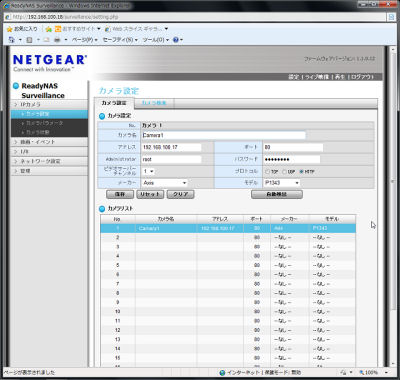Open the Web Slice Gallery item

(136, 29)
